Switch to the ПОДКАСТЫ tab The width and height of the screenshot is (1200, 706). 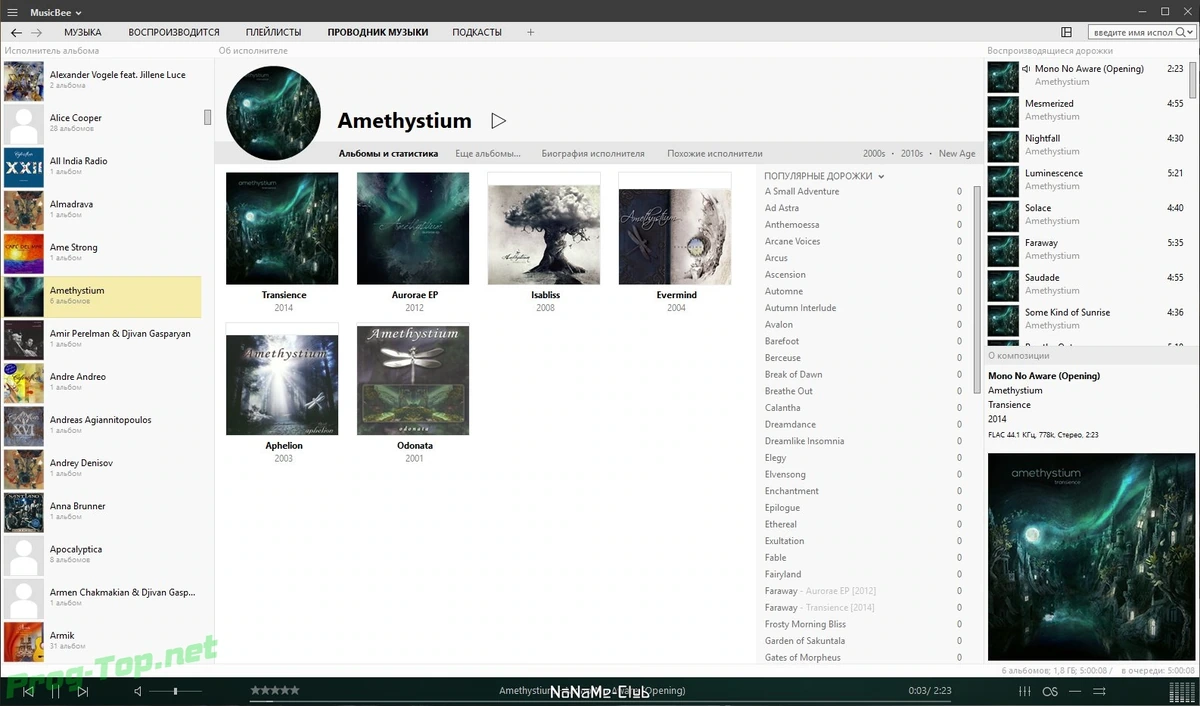pyautogui.click(x=477, y=32)
